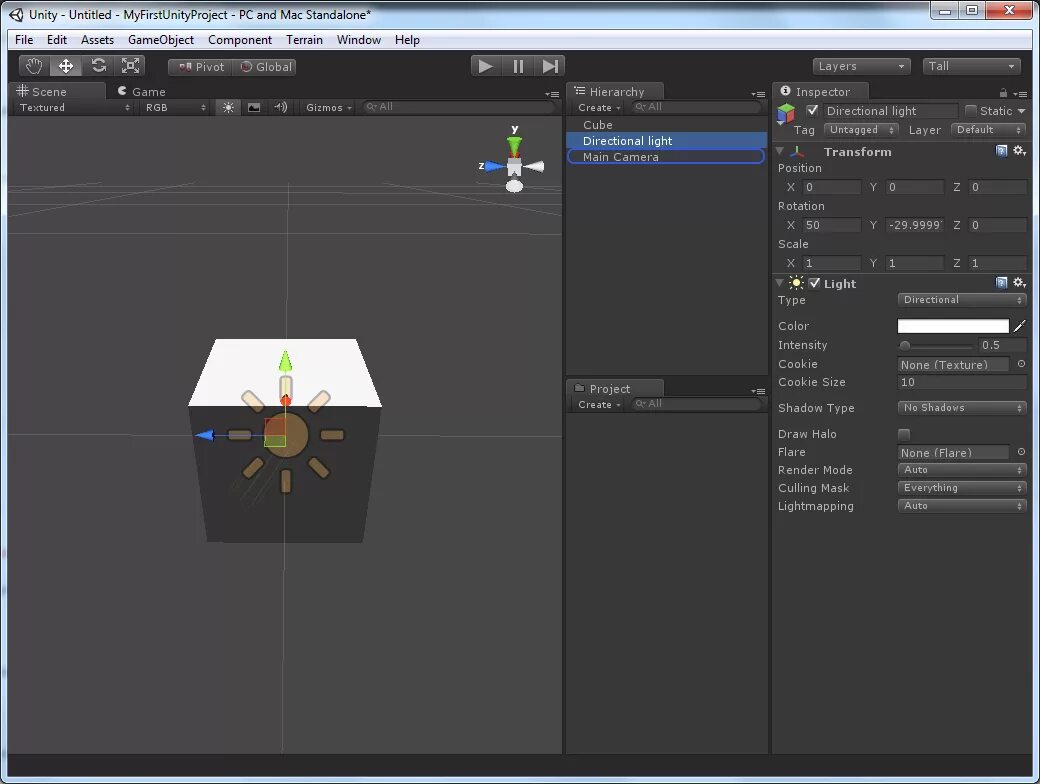Click the scene orientation gizmo Z axis
1040x784 pixels.
pyautogui.click(x=494, y=166)
